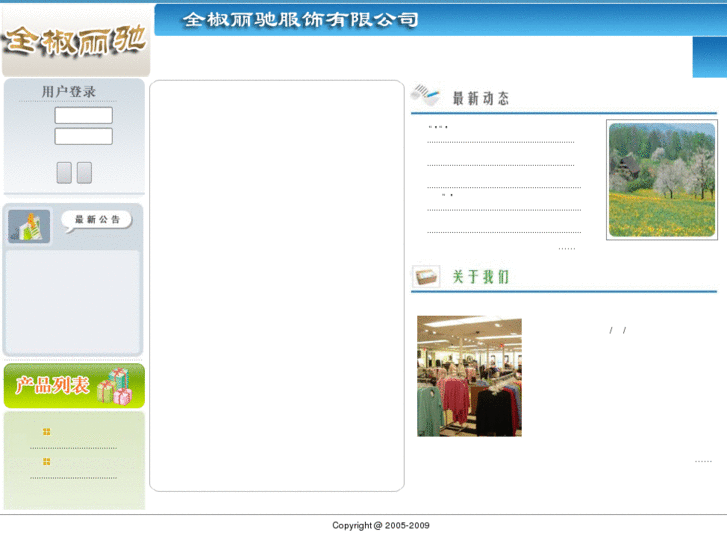727x545 pixels.
Task: Click the 最新动态 section heading
Action: click(x=481, y=98)
